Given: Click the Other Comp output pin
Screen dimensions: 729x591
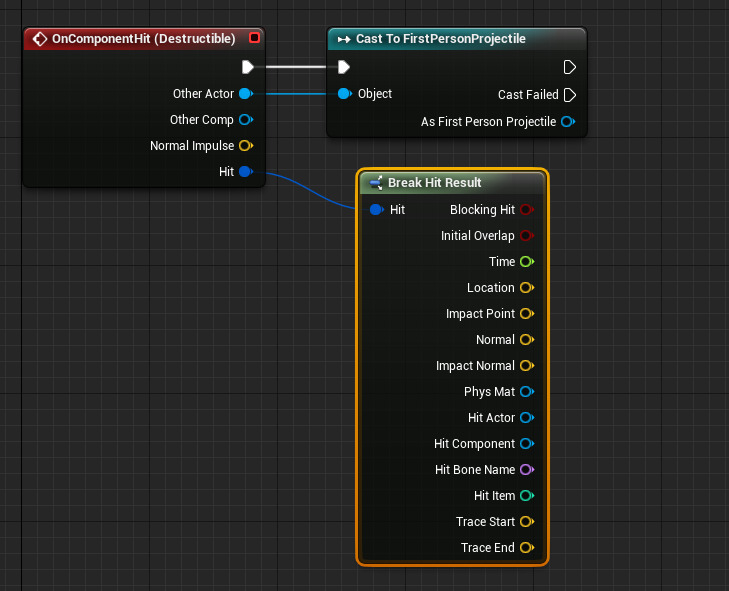Looking at the screenshot, I should click(x=245, y=120).
